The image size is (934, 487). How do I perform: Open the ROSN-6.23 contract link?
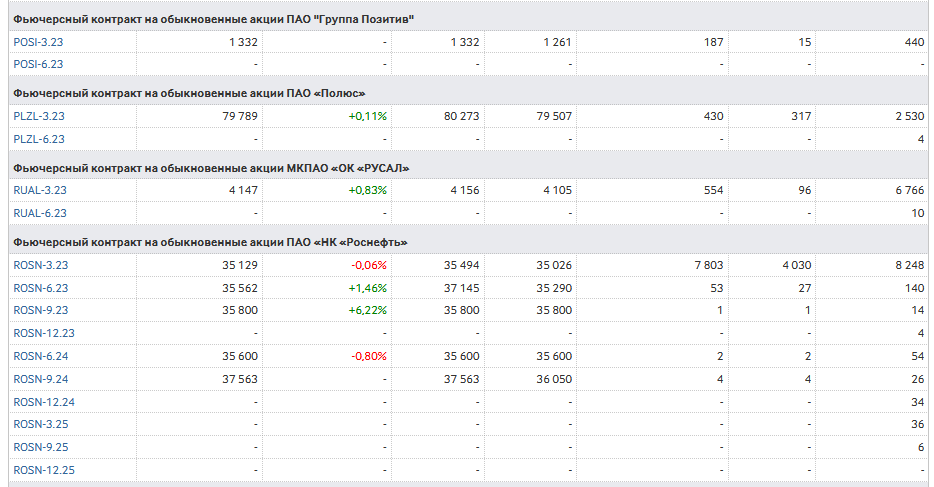[41, 288]
